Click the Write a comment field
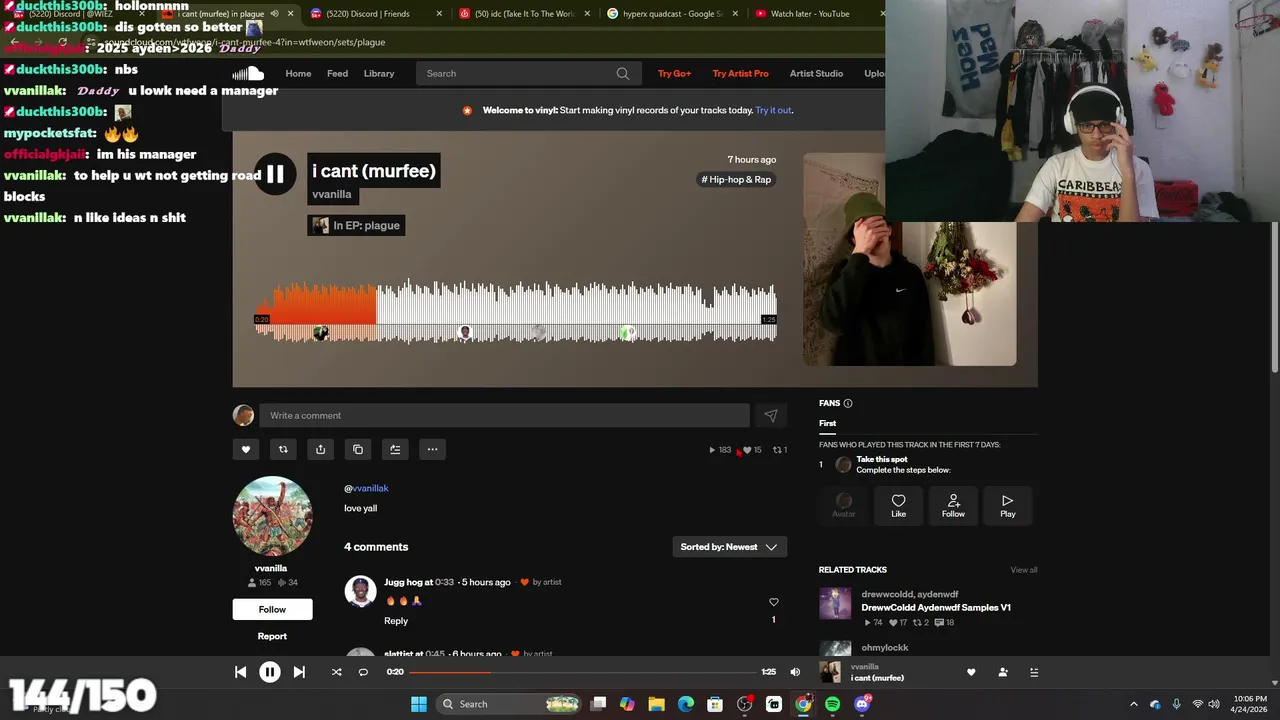1280x720 pixels. point(504,415)
